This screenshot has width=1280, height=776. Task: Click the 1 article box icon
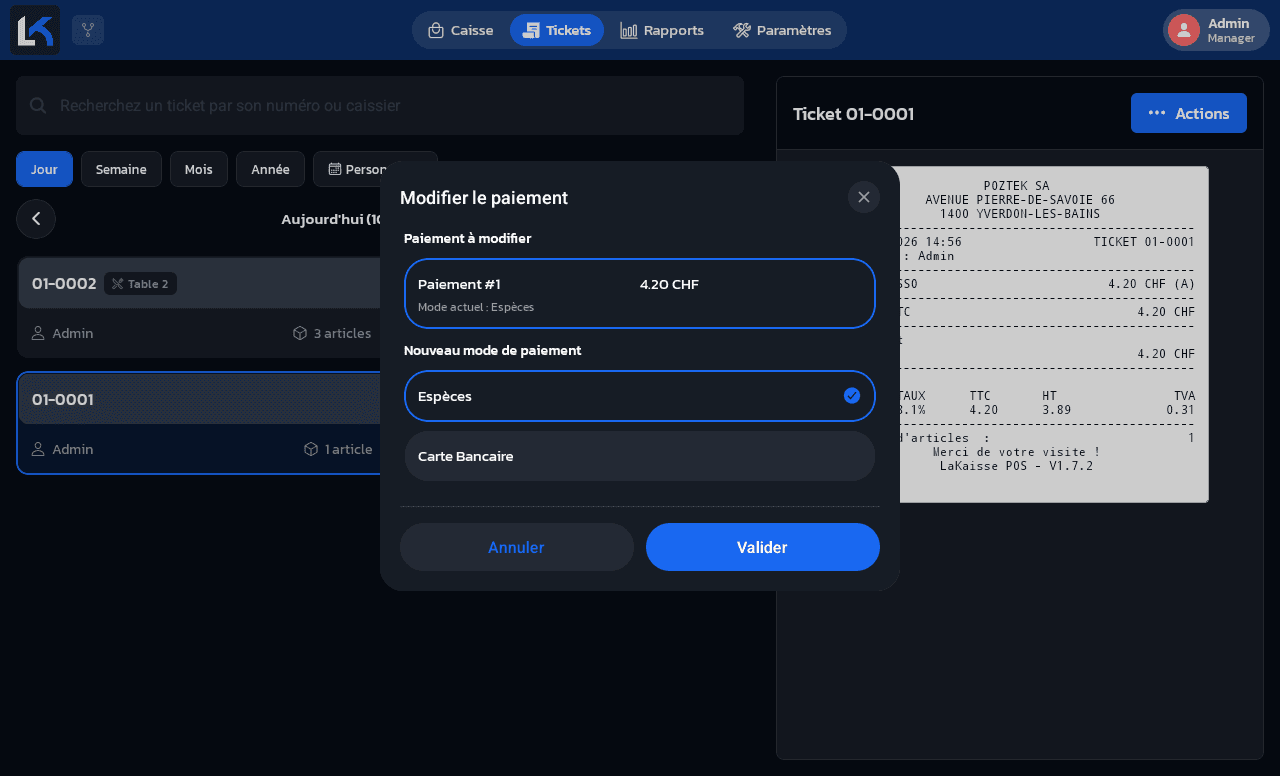coord(311,449)
